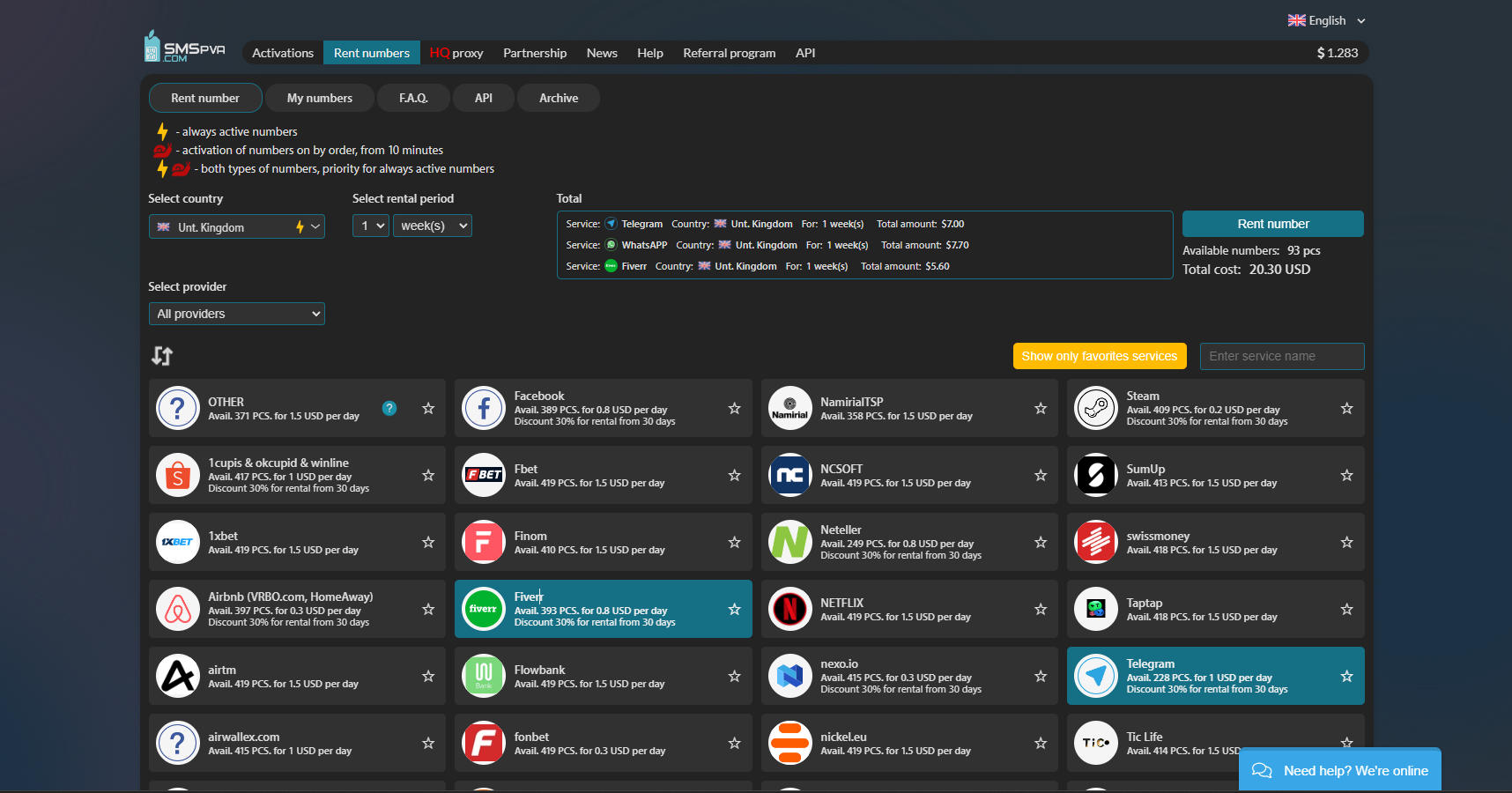Select the SumUp service icon
Image resolution: width=1512 pixels, height=793 pixels.
click(1096, 475)
